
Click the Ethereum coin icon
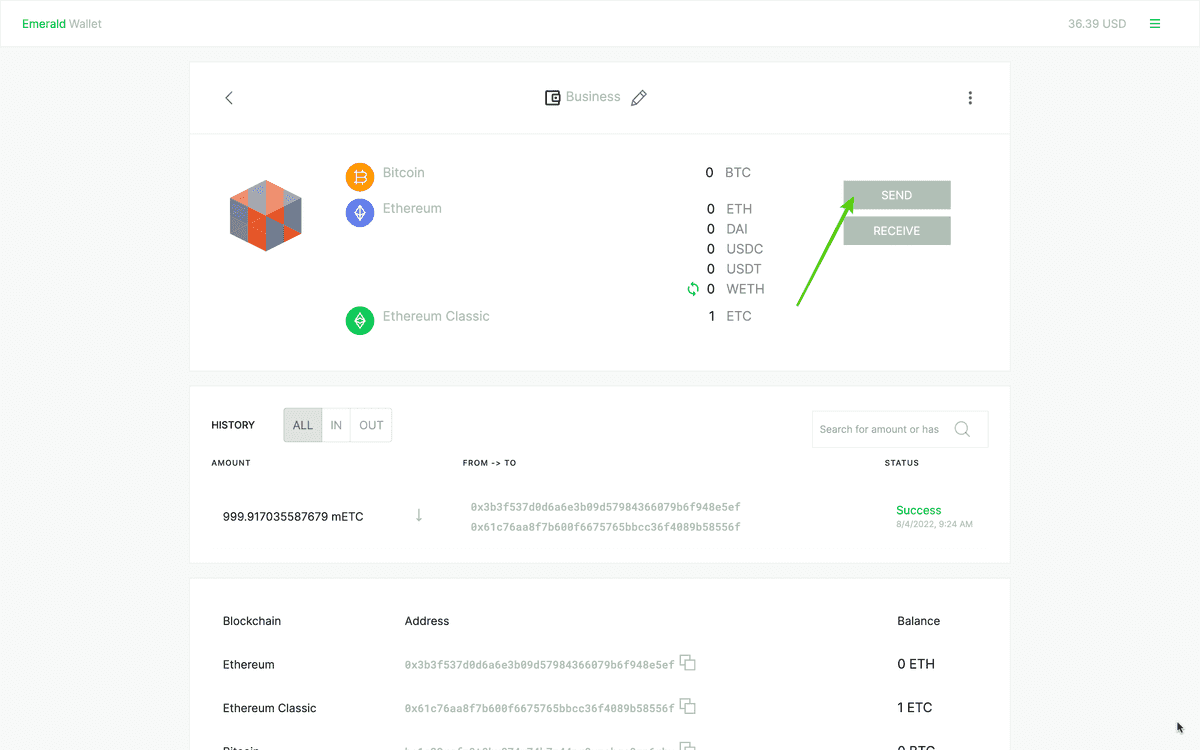tap(360, 213)
